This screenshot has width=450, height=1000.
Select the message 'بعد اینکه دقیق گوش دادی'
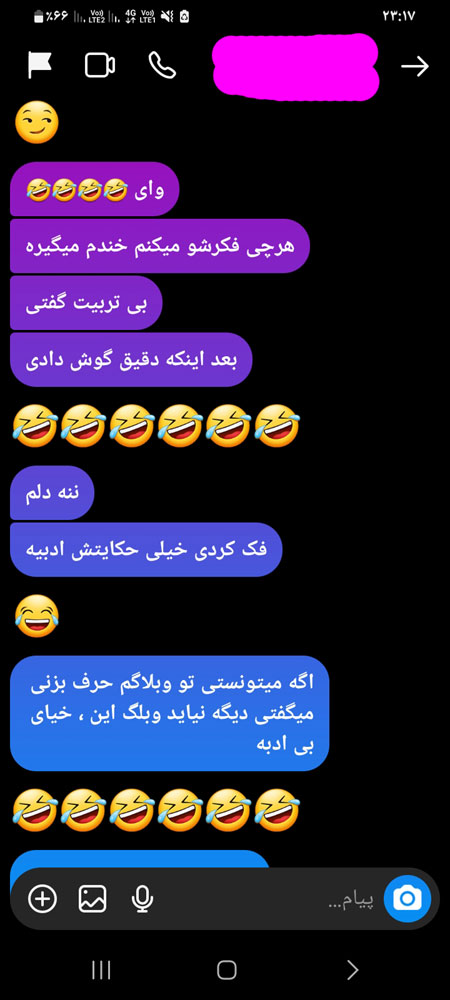[131, 360]
